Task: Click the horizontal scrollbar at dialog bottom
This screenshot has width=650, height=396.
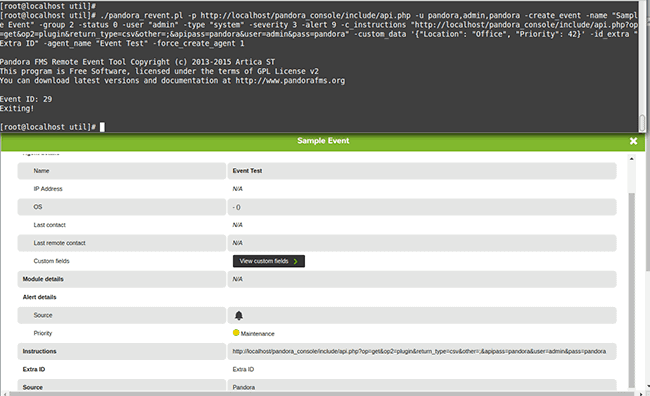Action: click(x=321, y=394)
